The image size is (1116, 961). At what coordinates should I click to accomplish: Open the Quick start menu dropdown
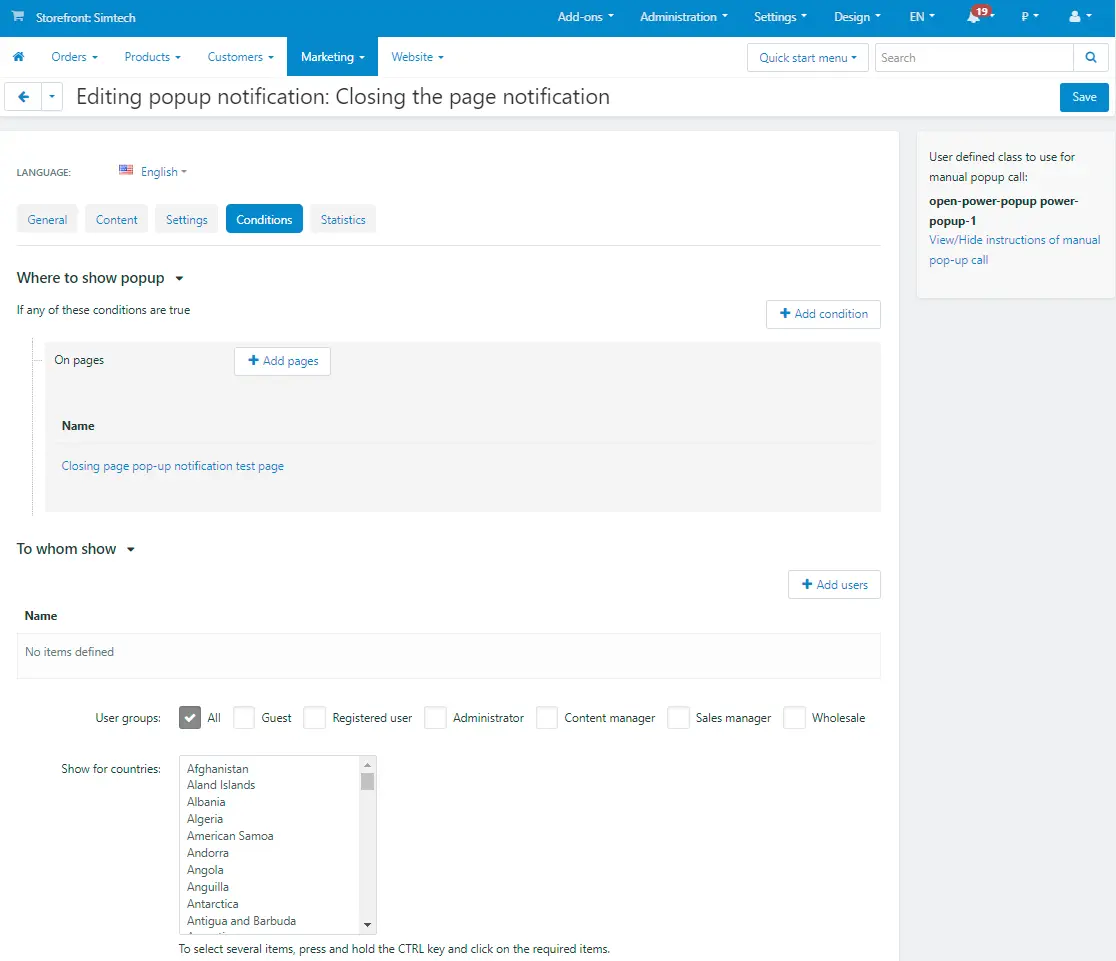807,58
